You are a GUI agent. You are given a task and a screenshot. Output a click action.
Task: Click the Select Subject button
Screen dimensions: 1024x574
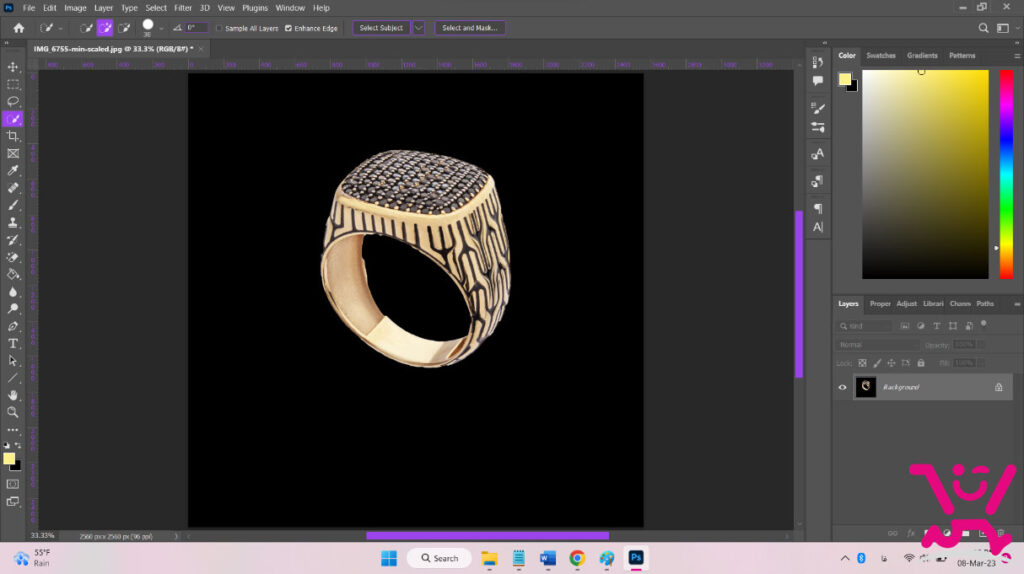381,28
